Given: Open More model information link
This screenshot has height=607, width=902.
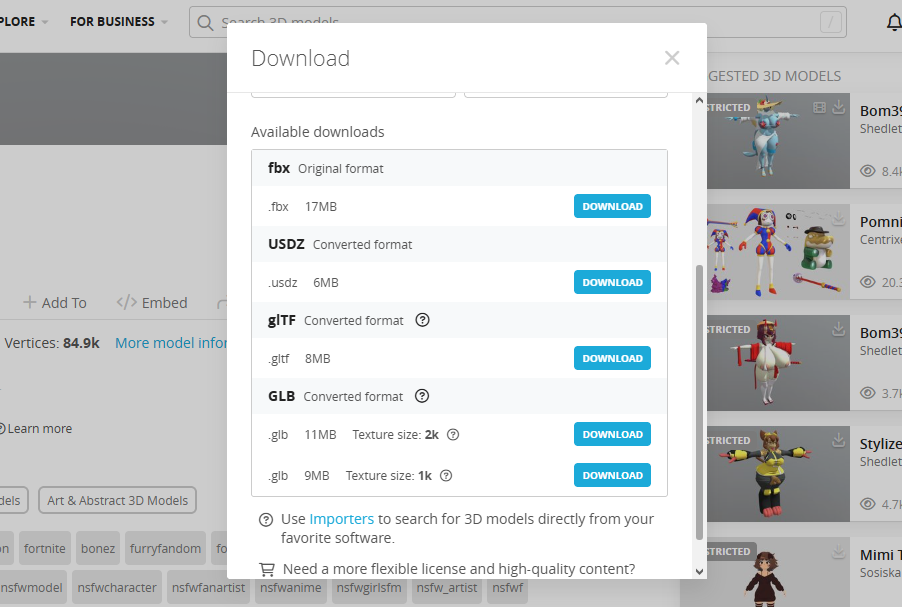Looking at the screenshot, I should (x=171, y=343).
